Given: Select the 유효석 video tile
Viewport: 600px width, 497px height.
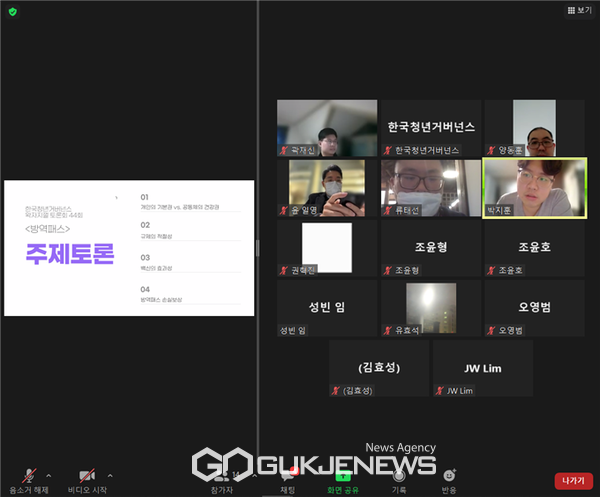Looking at the screenshot, I should point(431,308).
